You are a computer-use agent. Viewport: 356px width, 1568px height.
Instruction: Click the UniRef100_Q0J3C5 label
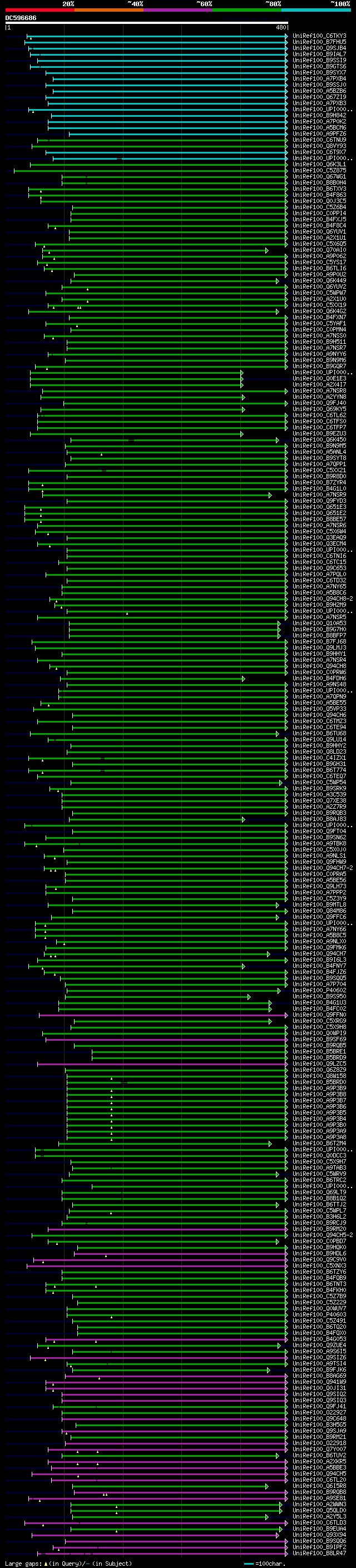[x=319, y=201]
